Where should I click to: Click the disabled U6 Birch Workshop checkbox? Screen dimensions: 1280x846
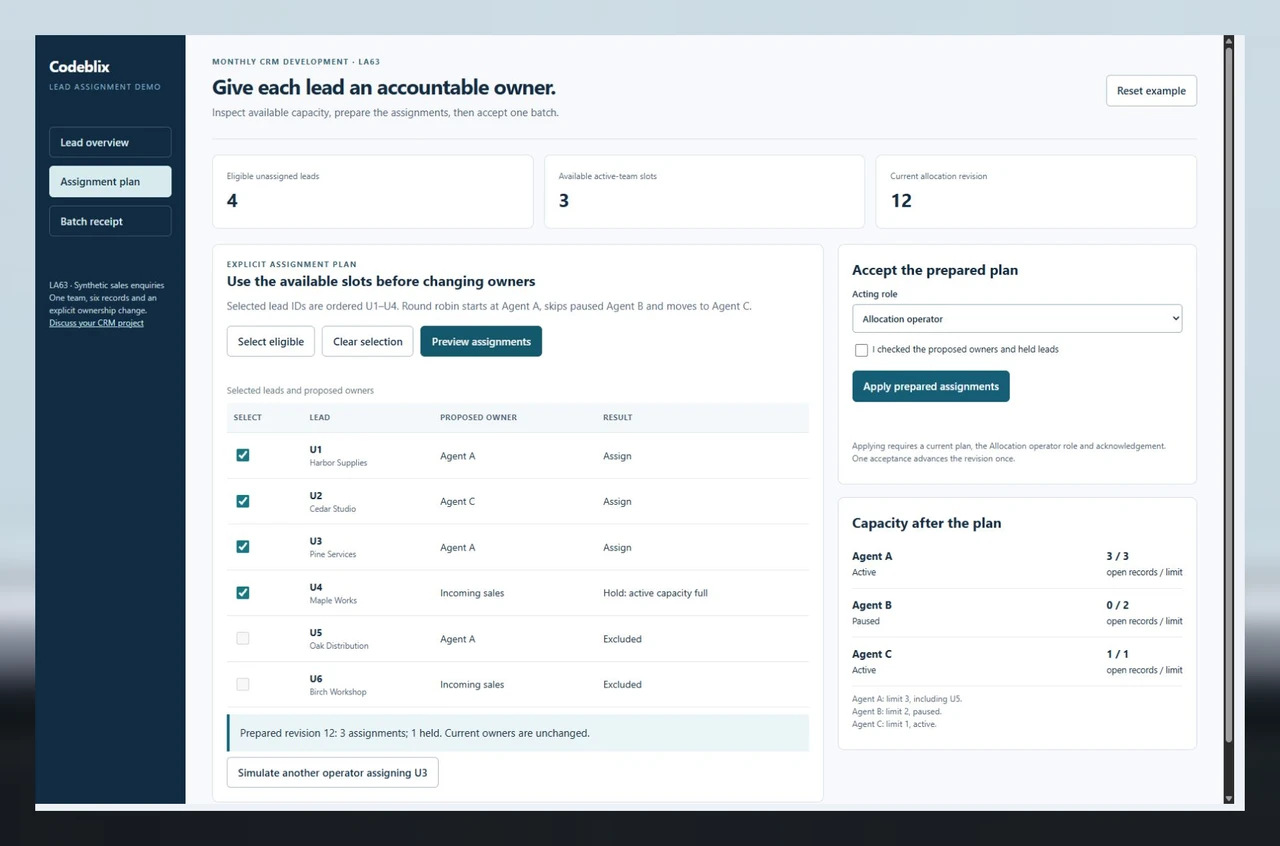(x=242, y=684)
